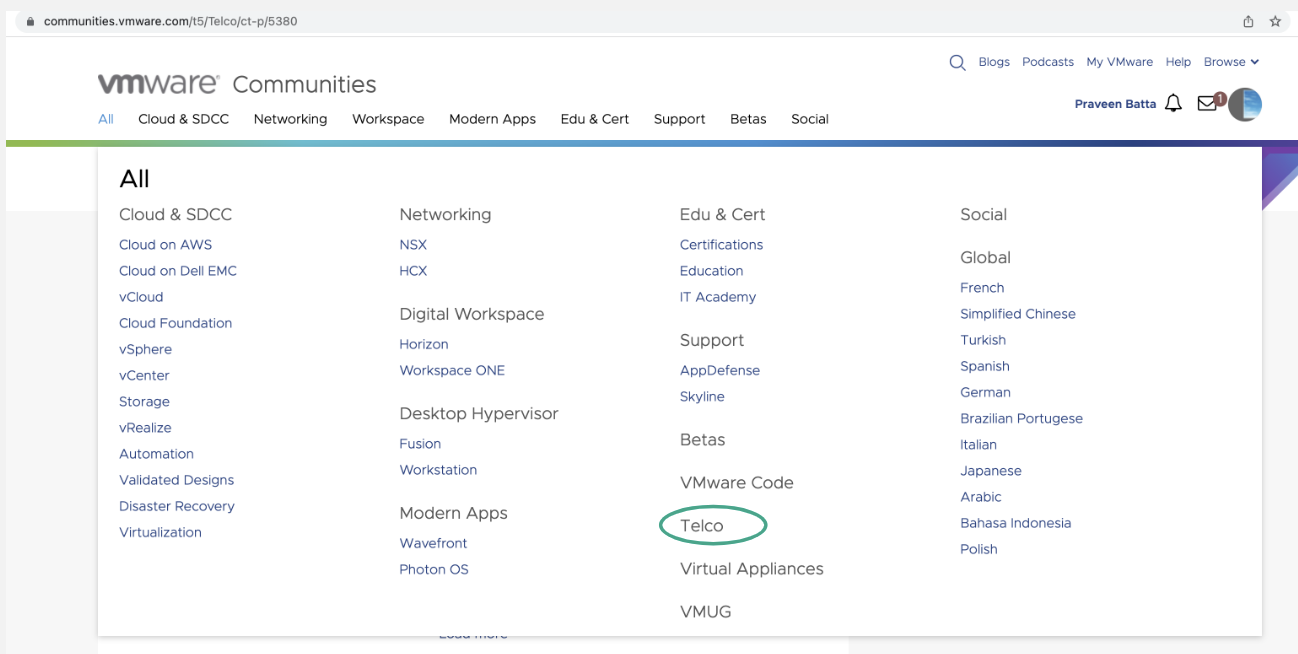Screen dimensions: 1298x654
Task: Open Cloud on AWS link
Action: tap(165, 245)
